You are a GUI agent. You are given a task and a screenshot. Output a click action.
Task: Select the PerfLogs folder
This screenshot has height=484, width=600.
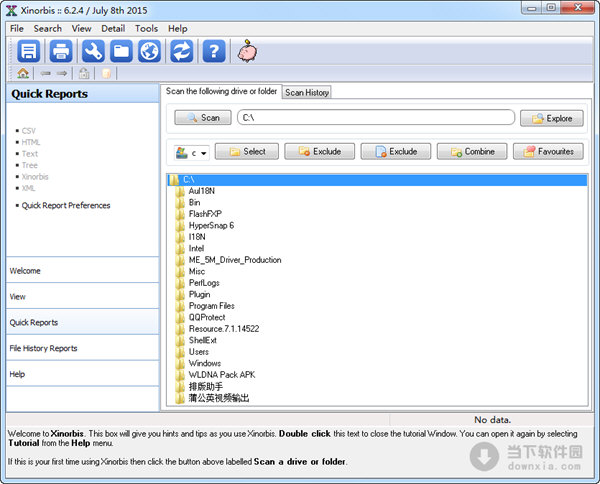204,283
